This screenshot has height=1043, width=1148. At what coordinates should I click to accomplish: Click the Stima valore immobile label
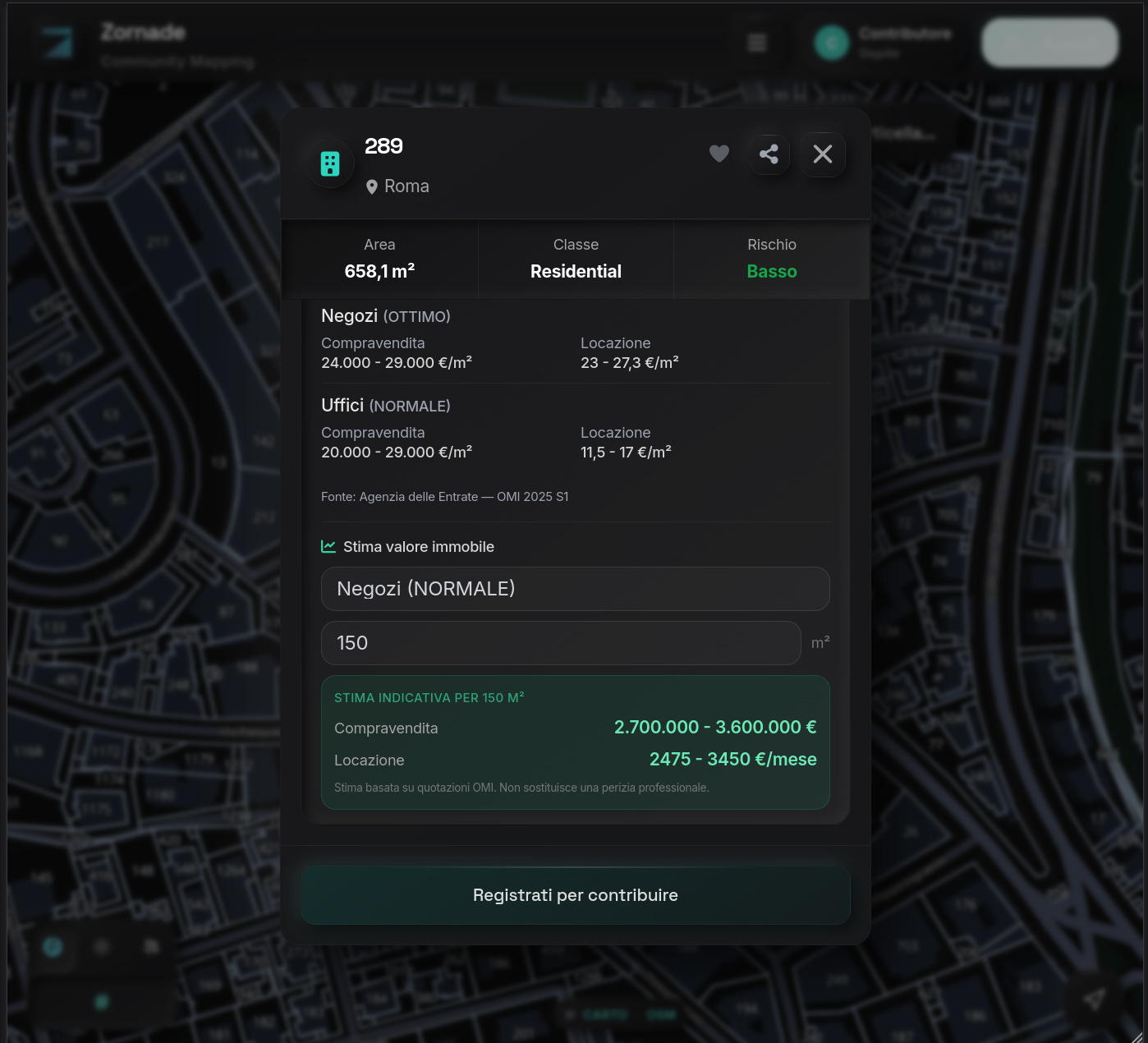click(x=419, y=547)
